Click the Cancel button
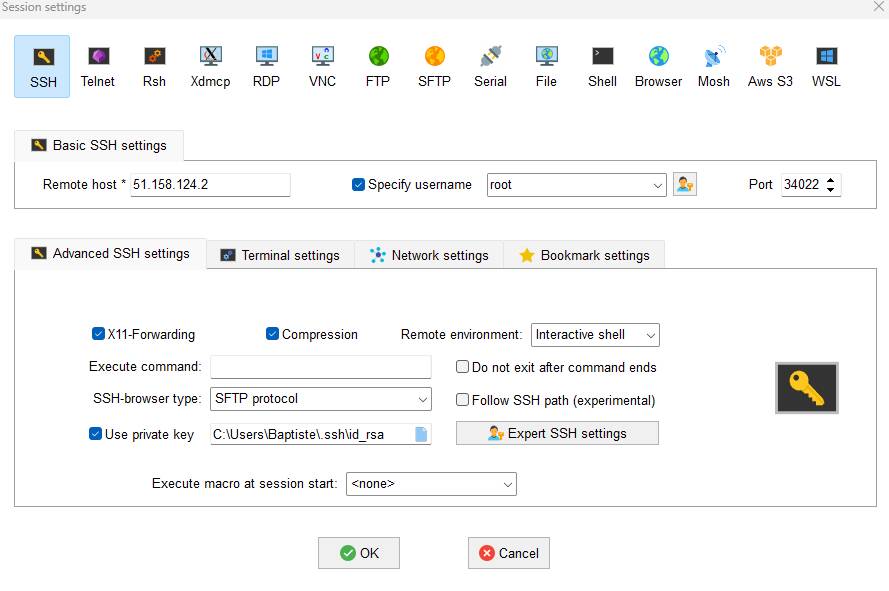 pos(509,553)
